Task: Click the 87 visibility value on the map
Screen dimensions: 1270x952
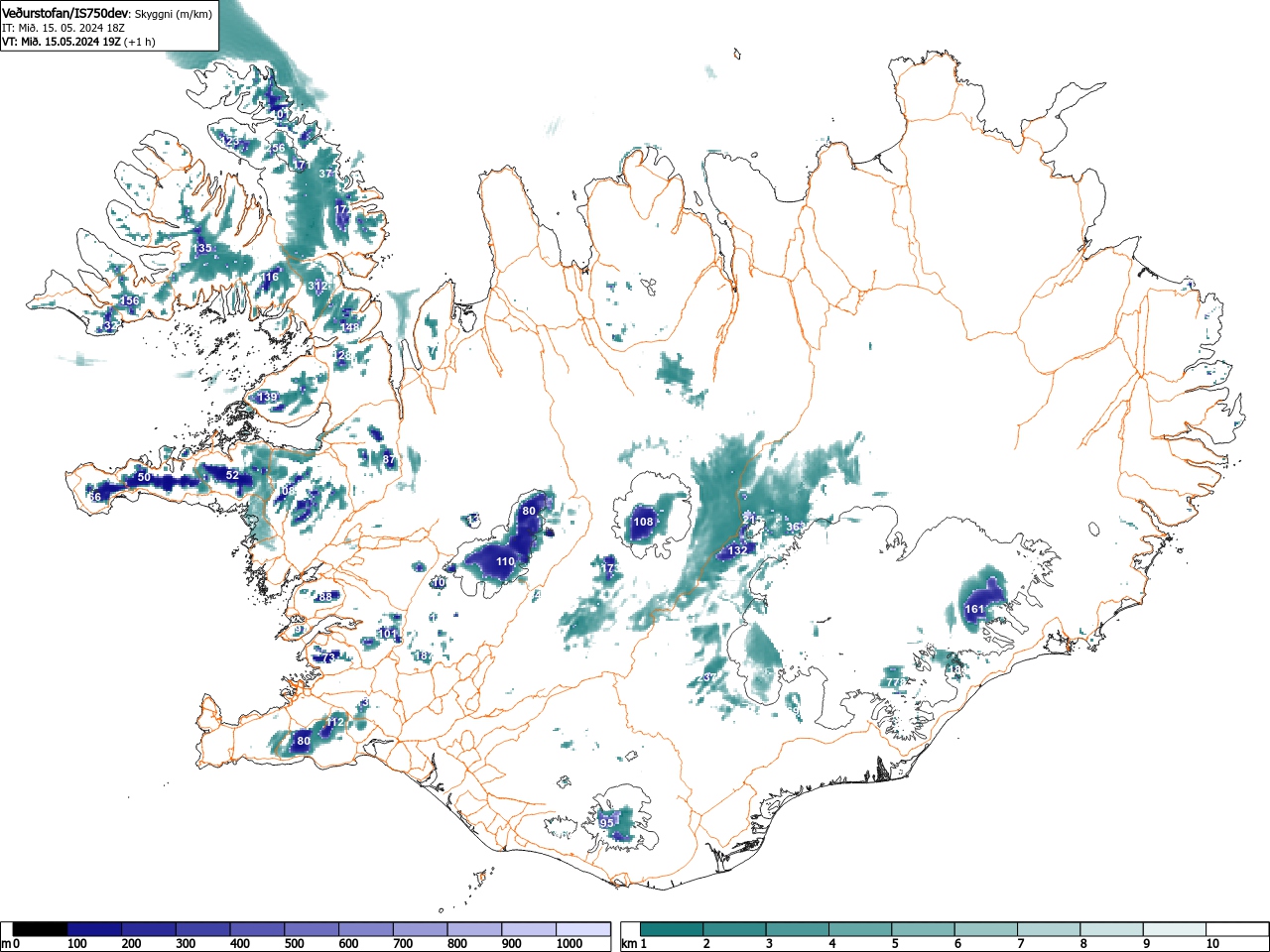Action: [389, 460]
